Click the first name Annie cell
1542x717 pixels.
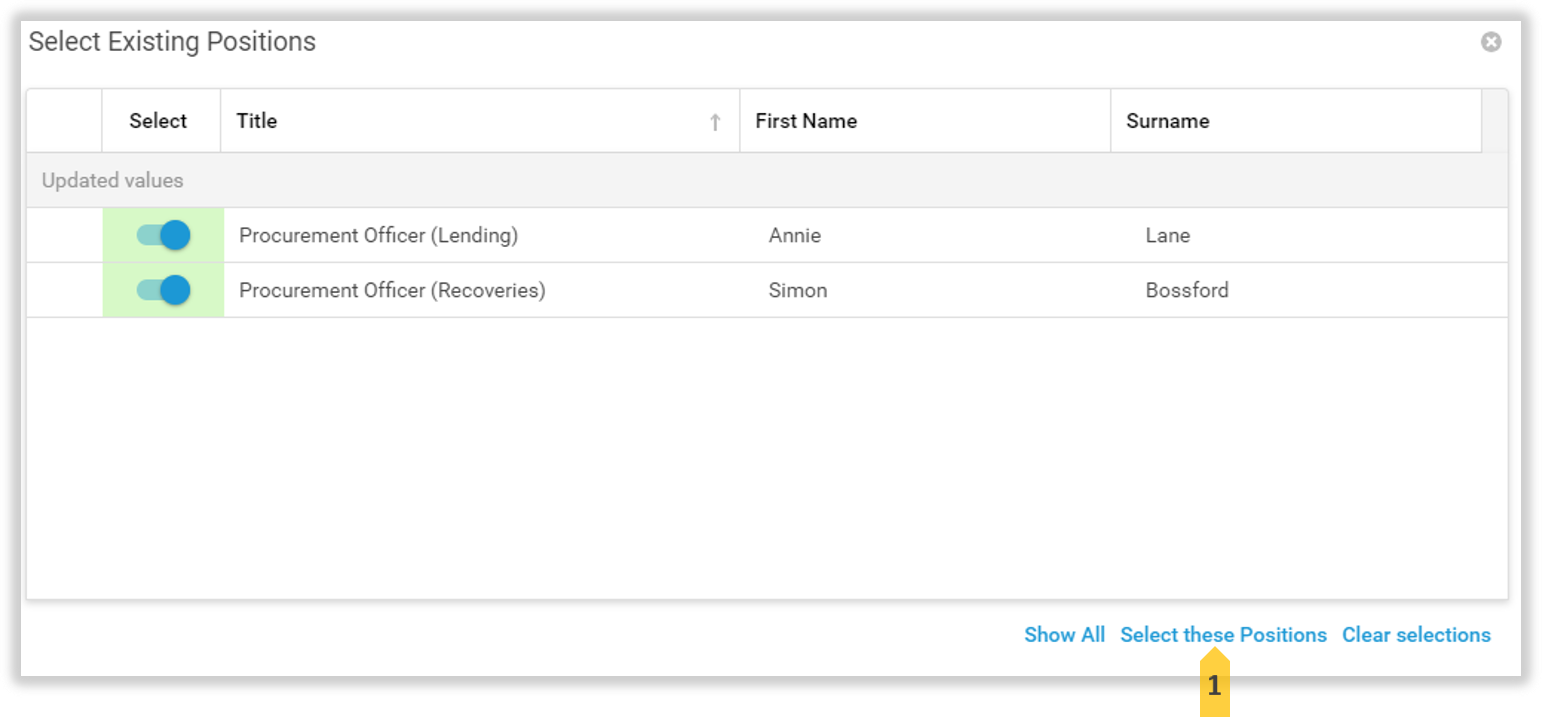[795, 236]
